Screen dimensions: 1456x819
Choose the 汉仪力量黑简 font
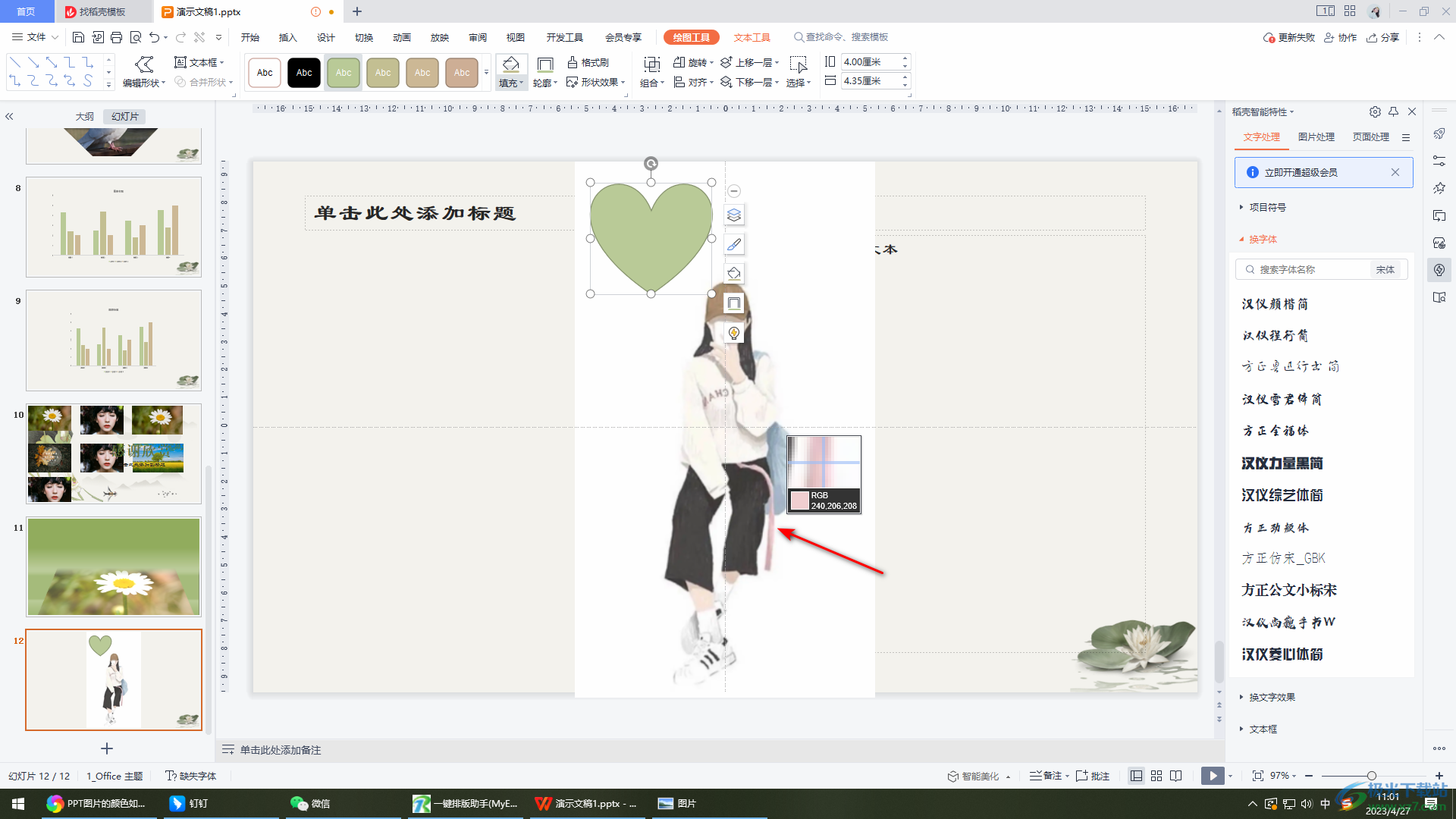click(1282, 463)
